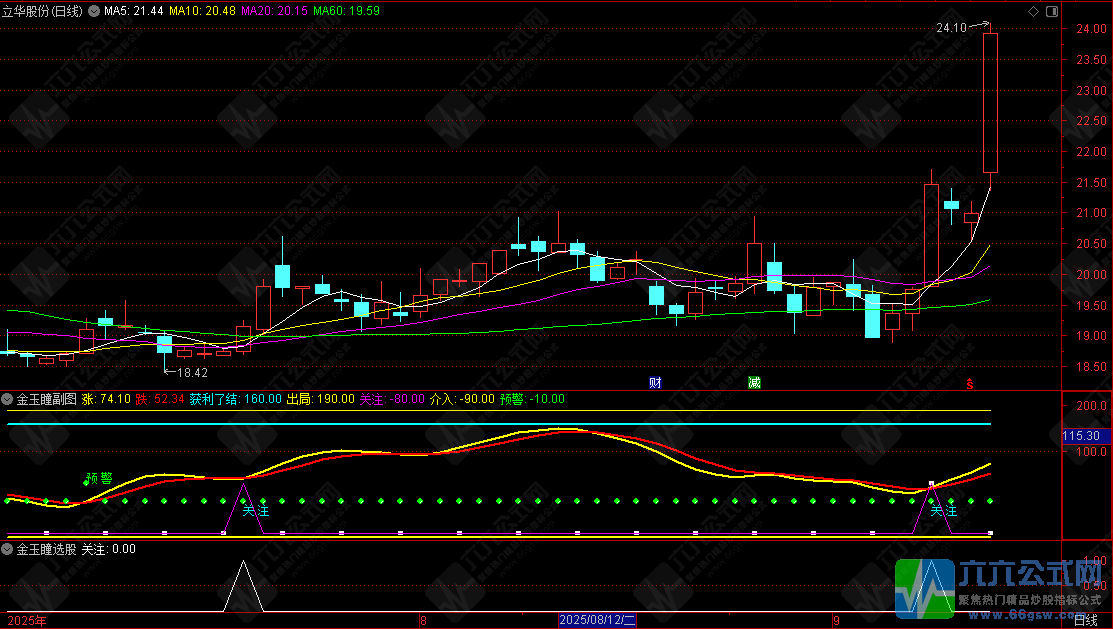Click the 24.10 high price annotation
The height and width of the screenshot is (629, 1113).
(x=951, y=28)
